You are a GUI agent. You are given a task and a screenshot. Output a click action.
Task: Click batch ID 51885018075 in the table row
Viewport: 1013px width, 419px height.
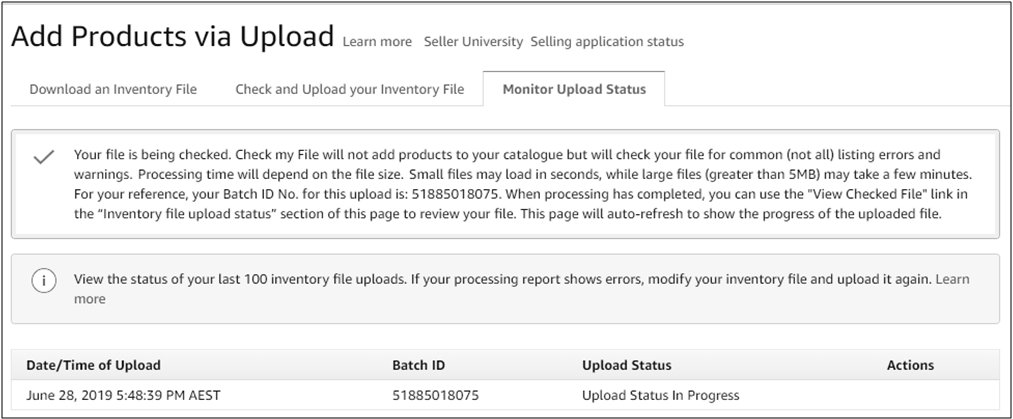[x=436, y=395]
